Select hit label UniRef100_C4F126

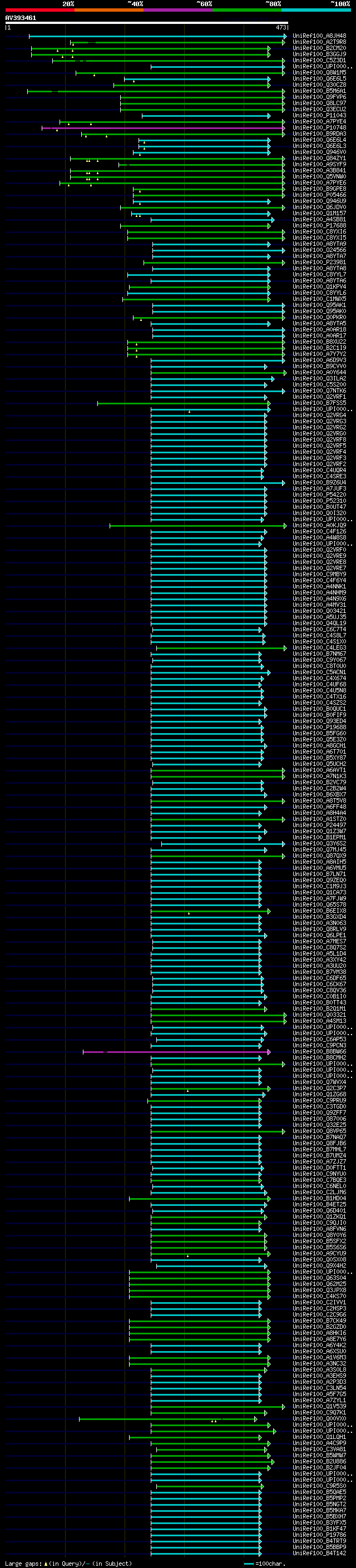tap(319, 531)
